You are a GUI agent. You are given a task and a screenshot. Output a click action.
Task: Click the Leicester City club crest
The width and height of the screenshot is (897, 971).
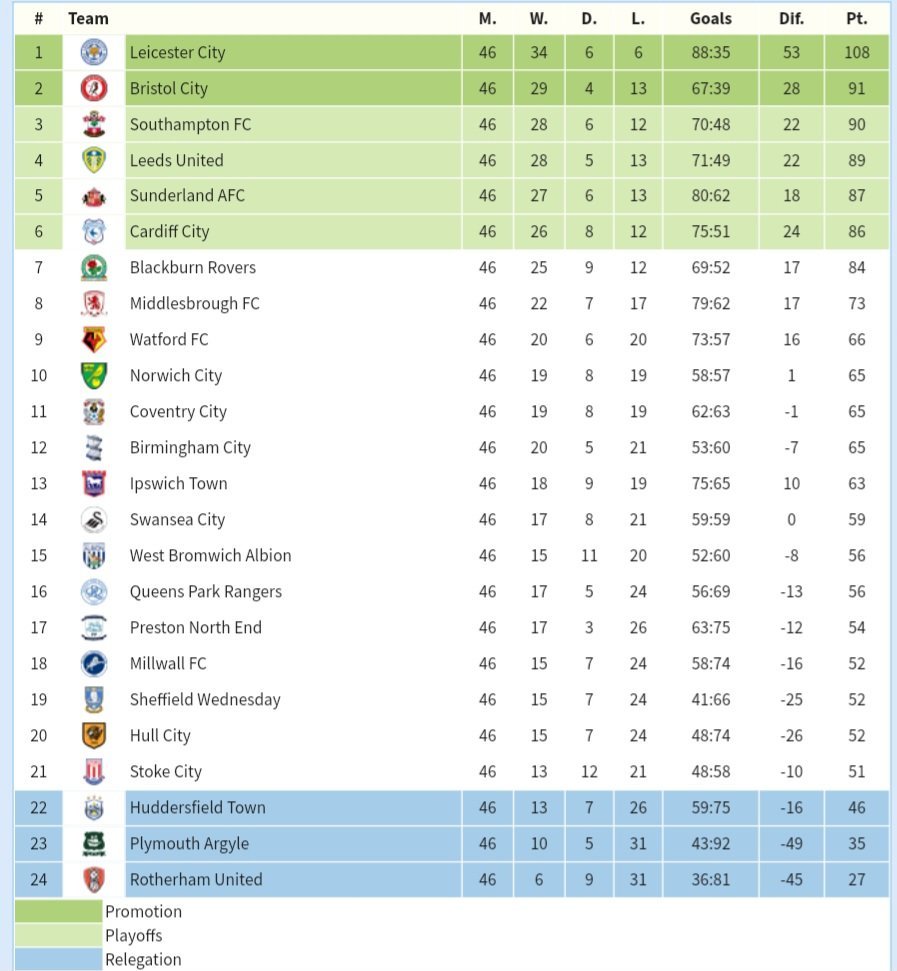tap(94, 52)
